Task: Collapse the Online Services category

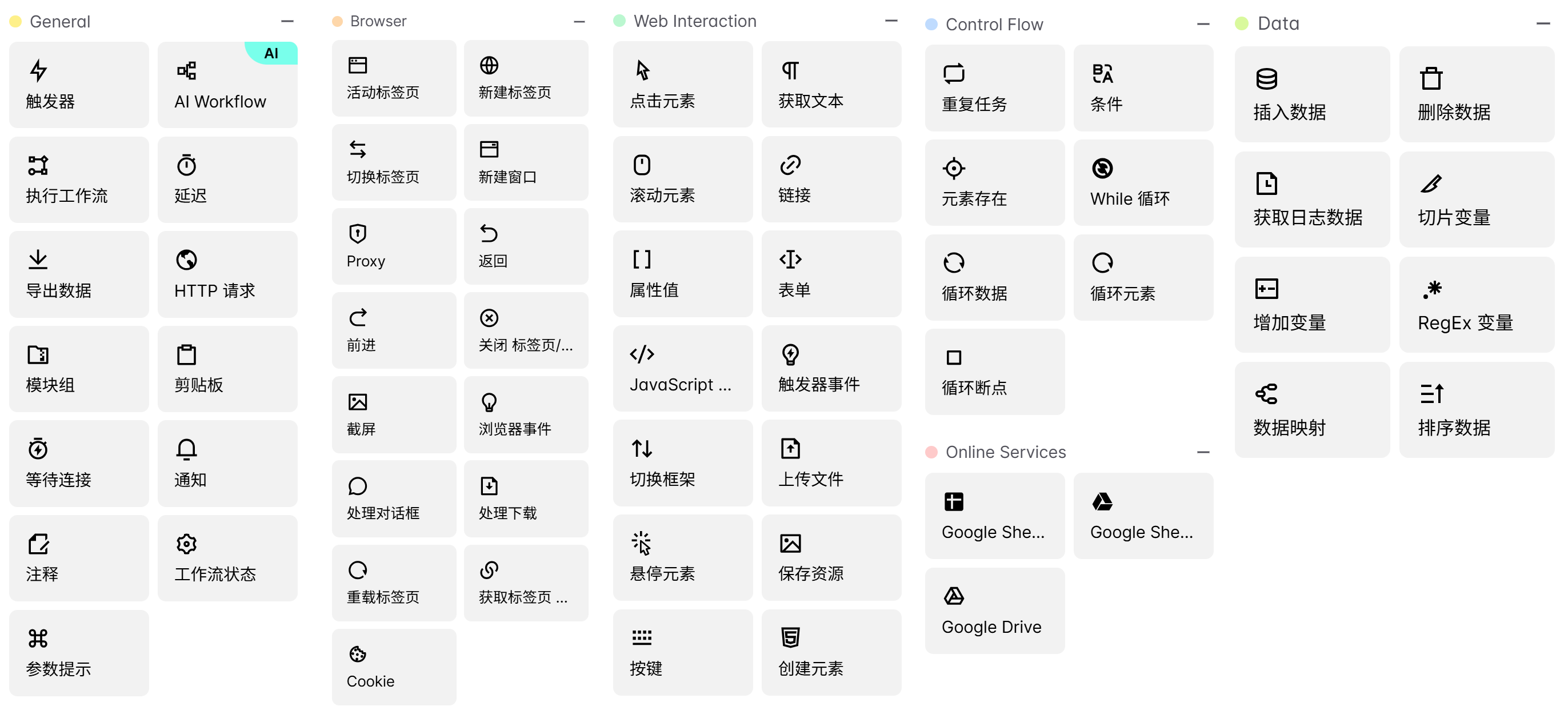Action: click(x=1203, y=452)
